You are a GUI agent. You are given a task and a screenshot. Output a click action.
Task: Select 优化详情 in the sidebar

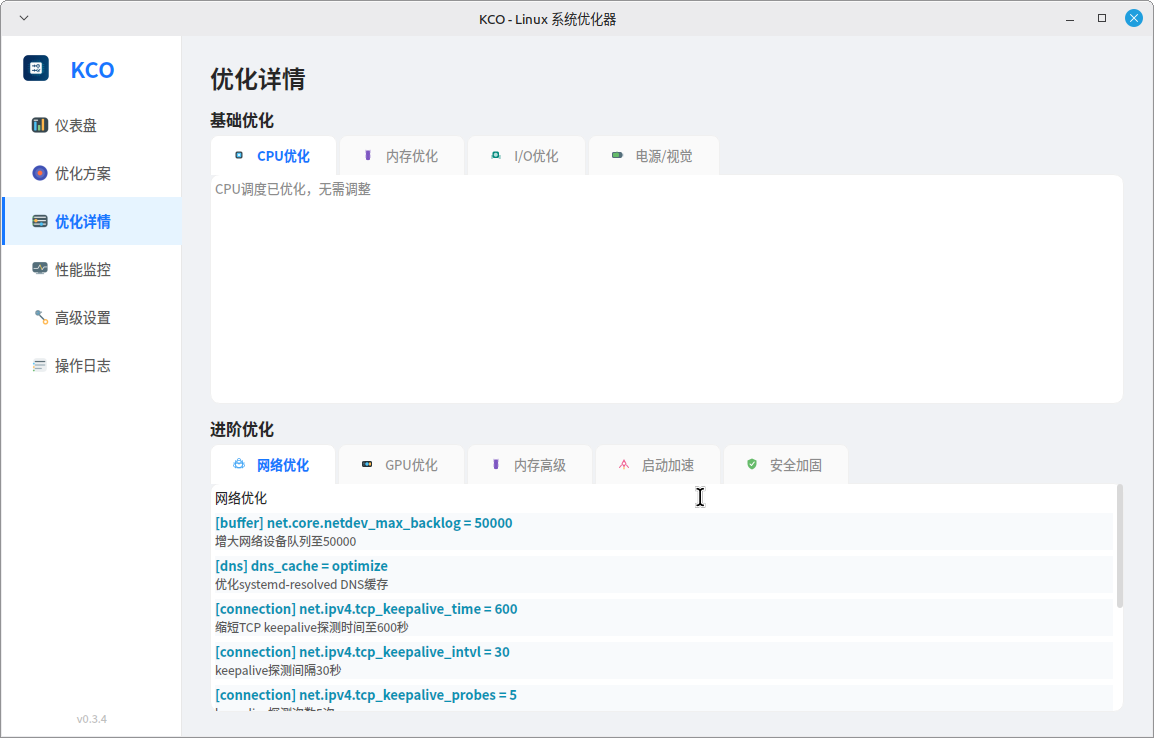pyautogui.click(x=92, y=221)
